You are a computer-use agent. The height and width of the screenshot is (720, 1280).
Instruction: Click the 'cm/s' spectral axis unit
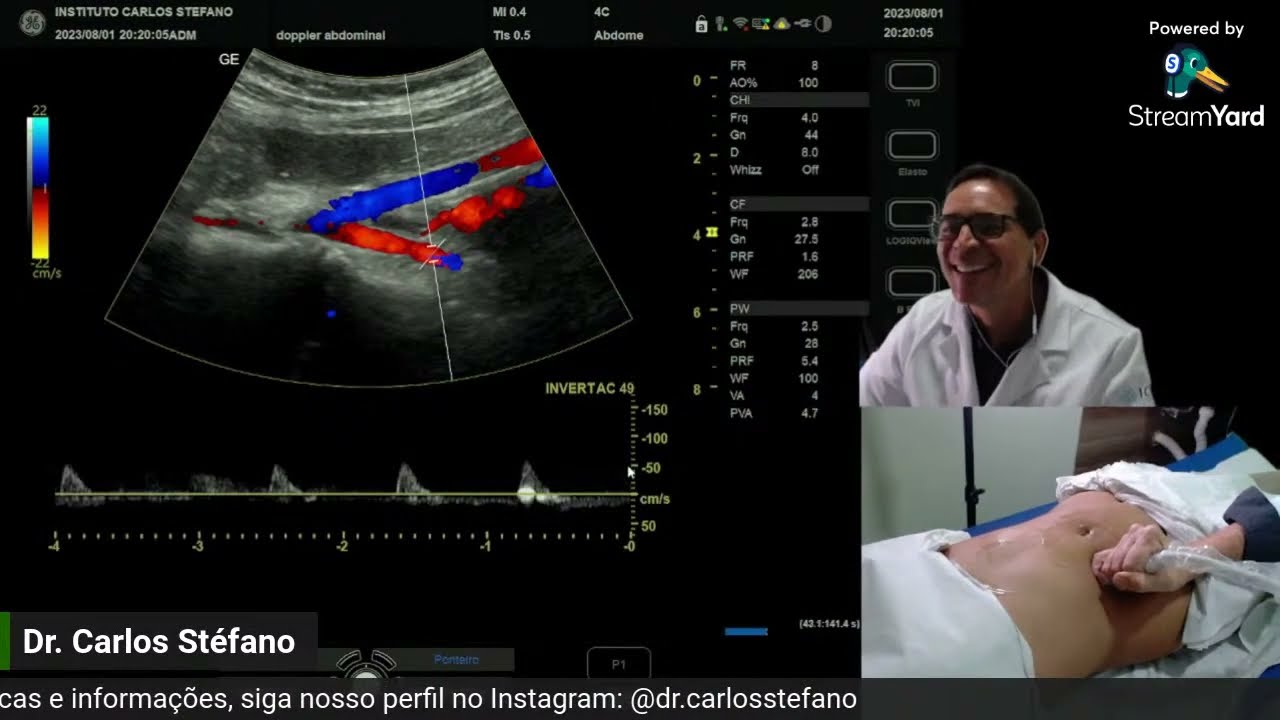(655, 499)
